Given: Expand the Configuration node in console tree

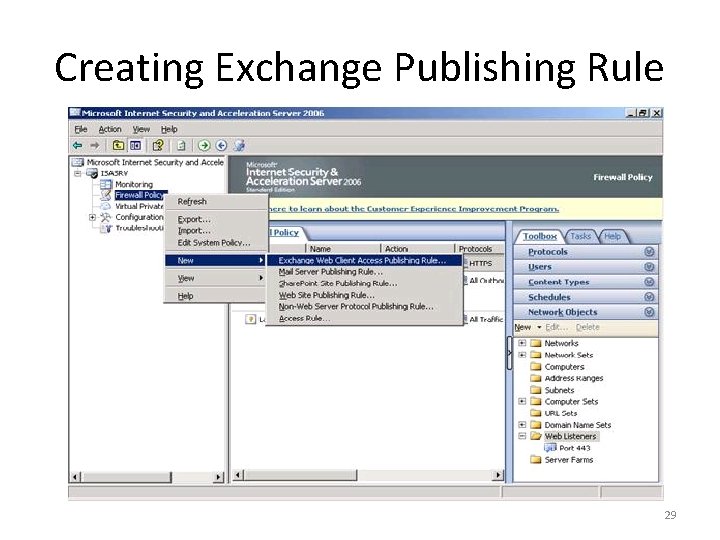Looking at the screenshot, I should pyautogui.click(x=92, y=217).
